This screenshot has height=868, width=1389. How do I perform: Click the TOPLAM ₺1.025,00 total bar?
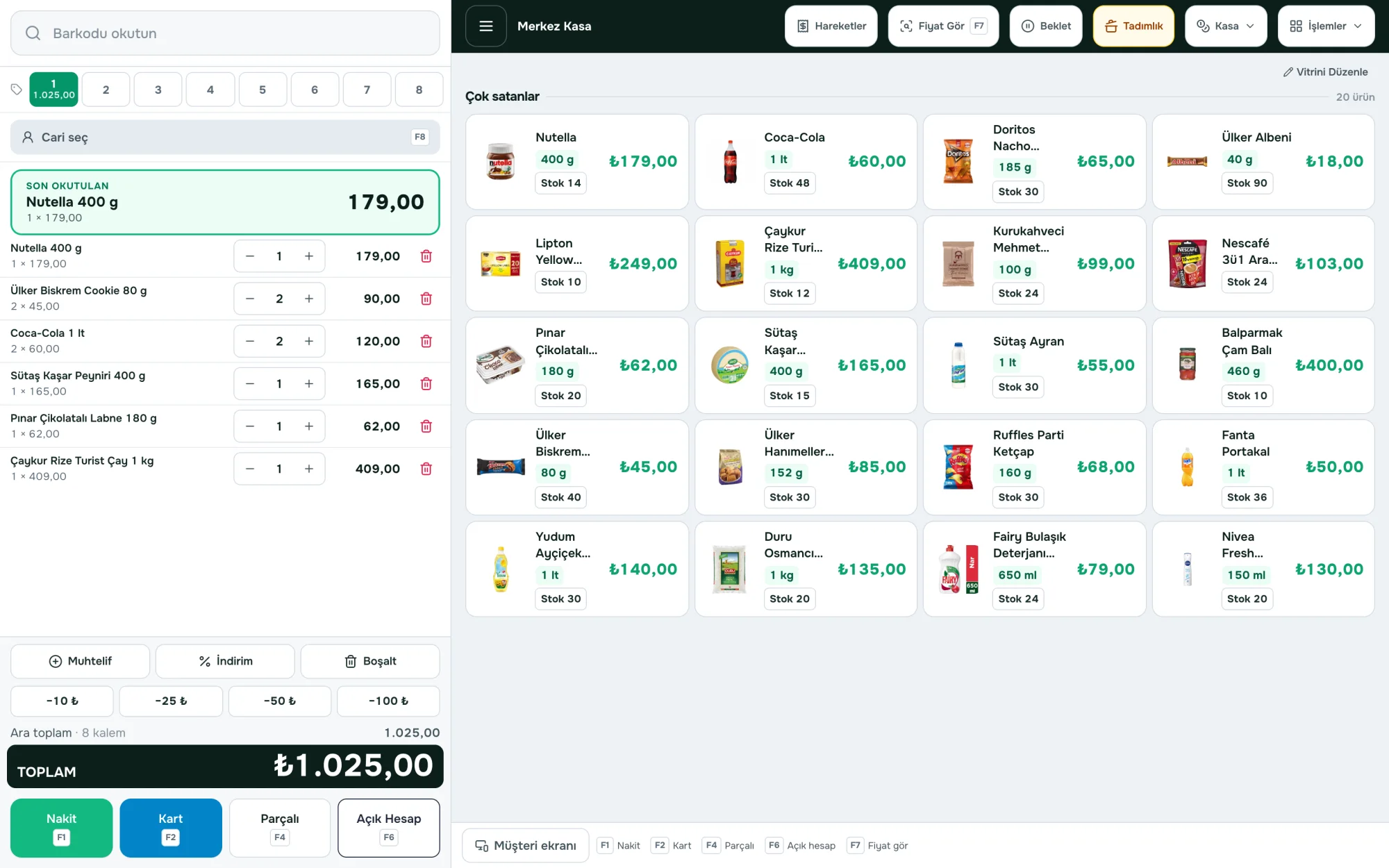(x=225, y=767)
